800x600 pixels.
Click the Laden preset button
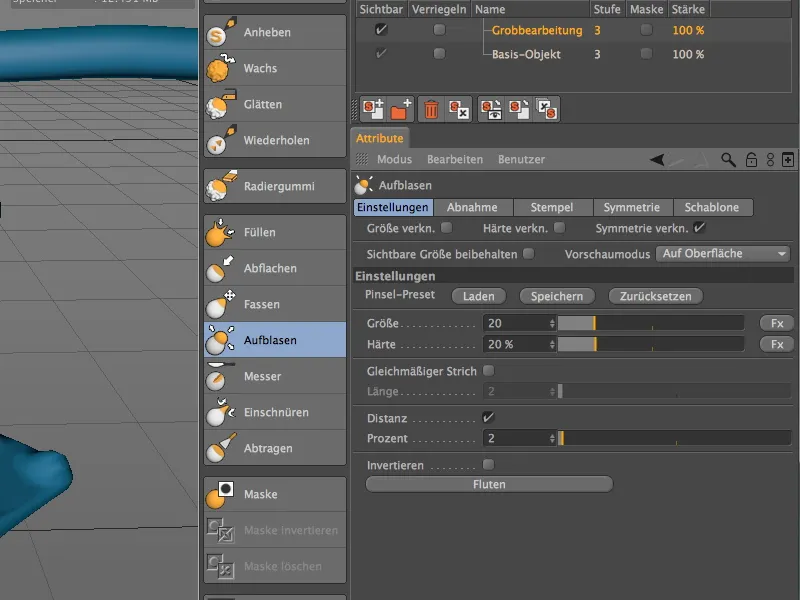(x=479, y=296)
